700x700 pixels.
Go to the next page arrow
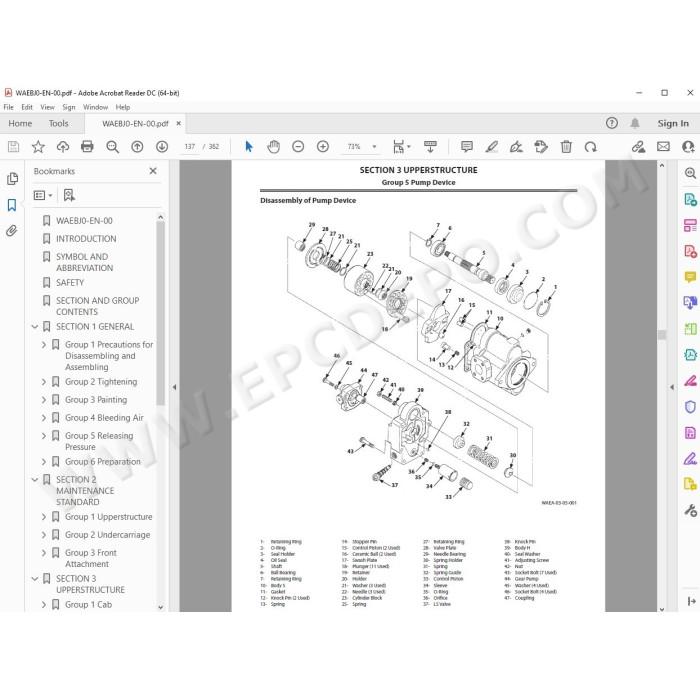[162, 146]
